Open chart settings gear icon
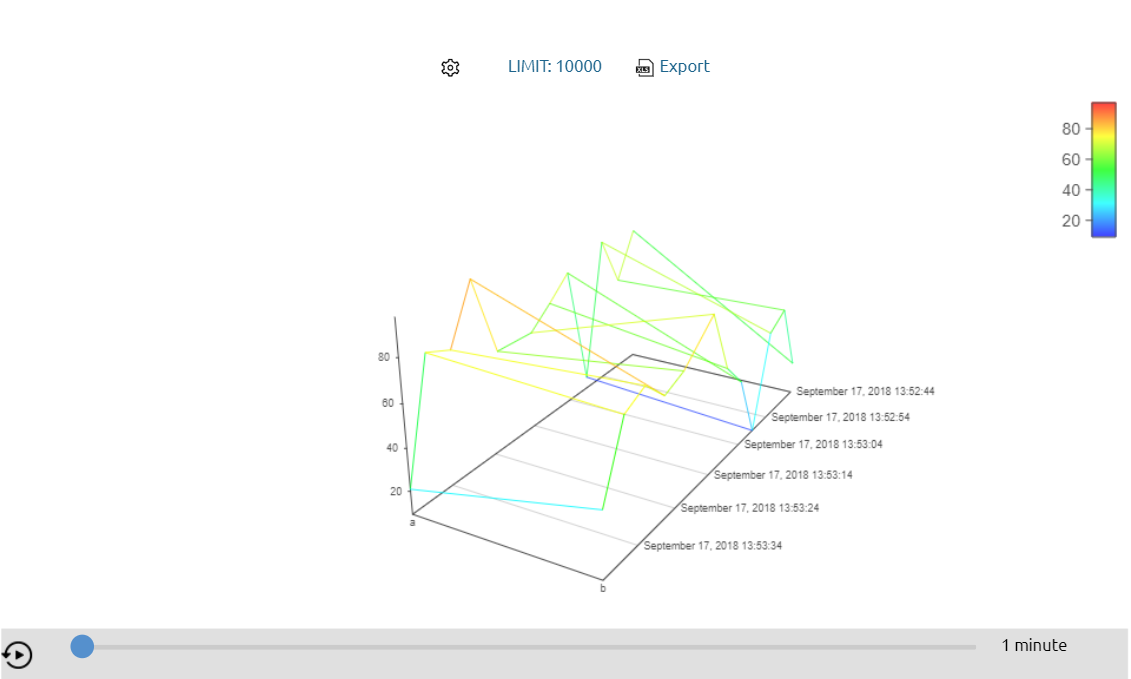1131x679 pixels. click(450, 67)
